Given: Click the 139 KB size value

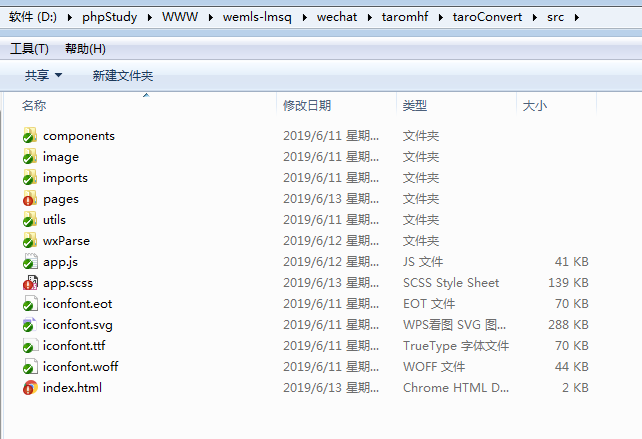Looking at the screenshot, I should point(568,283).
